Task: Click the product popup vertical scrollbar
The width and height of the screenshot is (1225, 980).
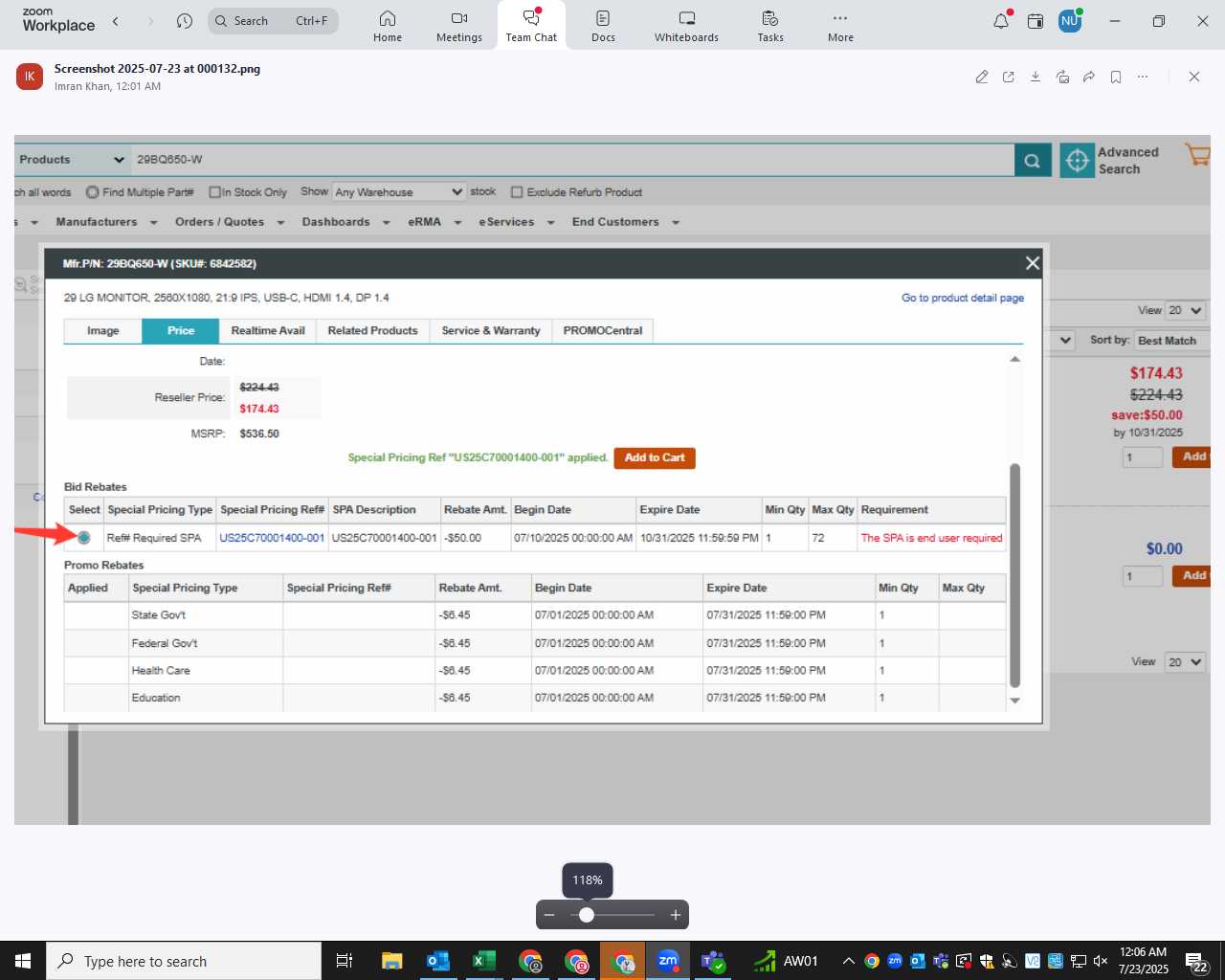Action: coord(1015,574)
